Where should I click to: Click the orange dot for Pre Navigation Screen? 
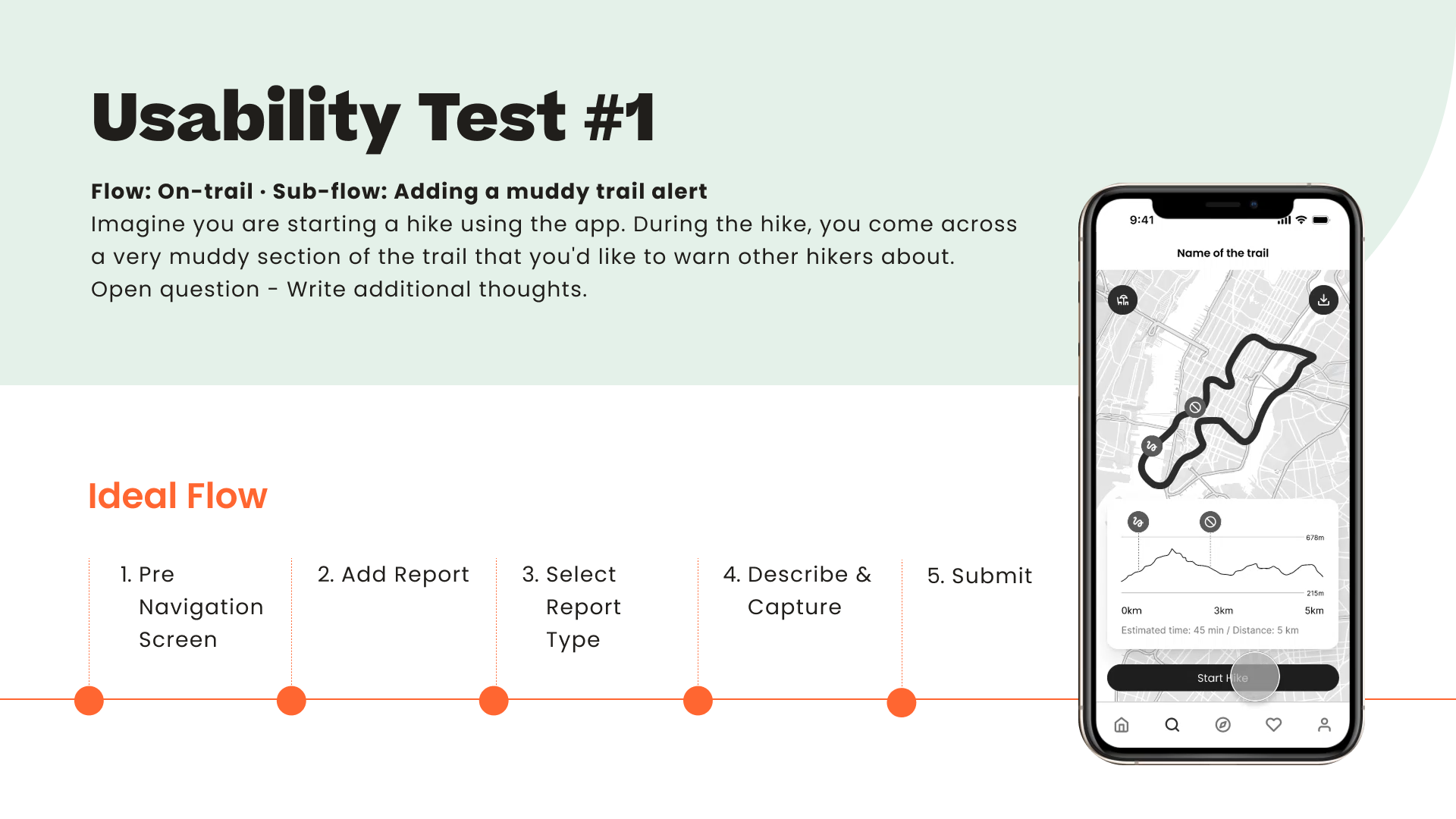(89, 701)
